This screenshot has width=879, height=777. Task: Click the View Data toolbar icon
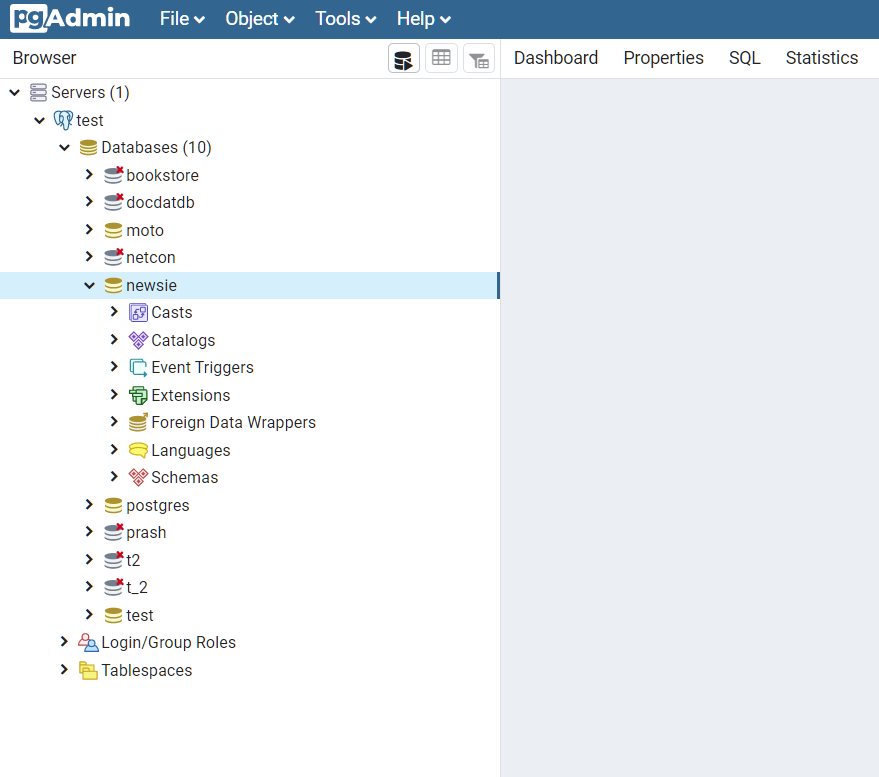point(440,58)
